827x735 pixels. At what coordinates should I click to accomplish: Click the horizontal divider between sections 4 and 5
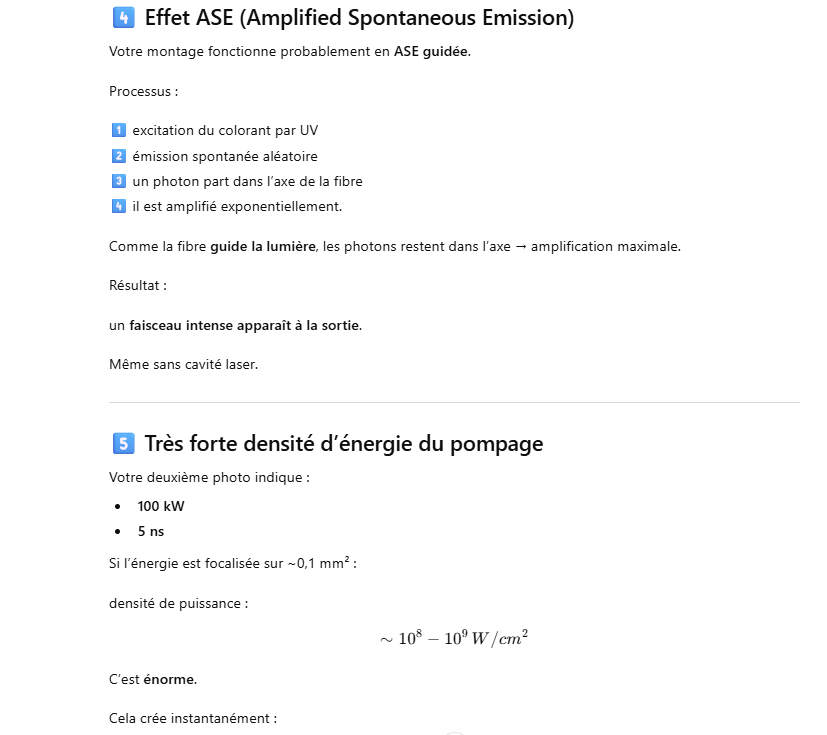click(454, 403)
